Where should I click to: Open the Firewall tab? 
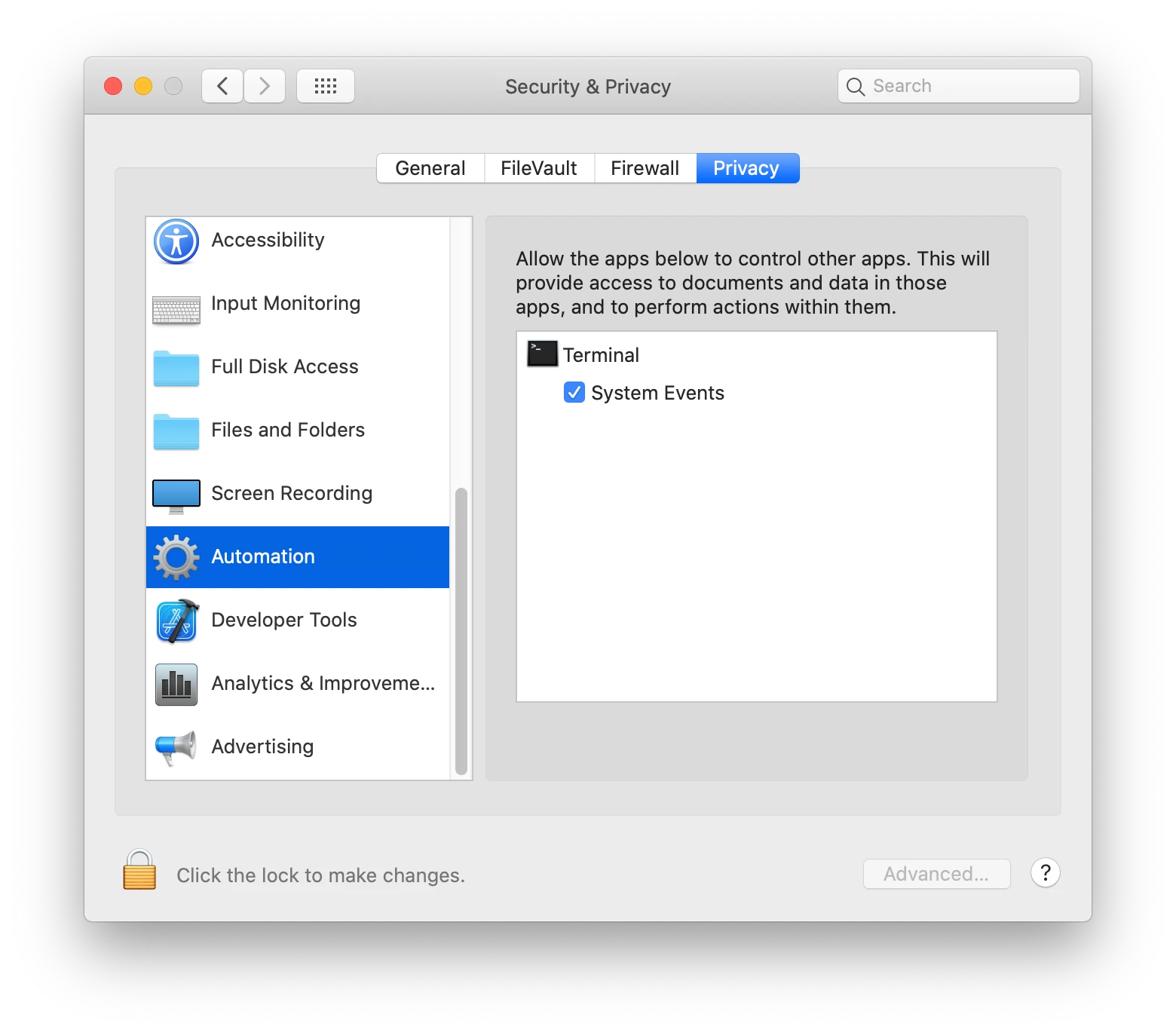[645, 168]
